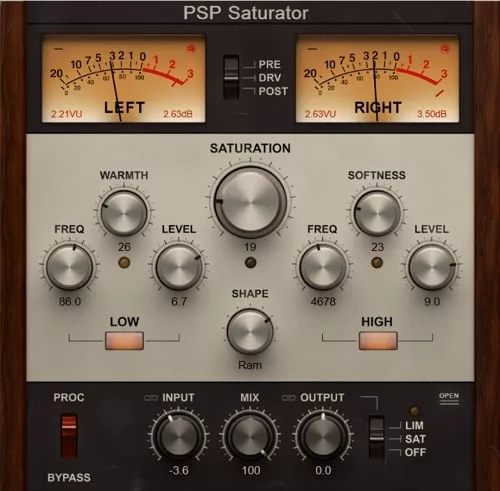Click the output limiter LED indicator
This screenshot has height=491, width=500.
click(414, 410)
